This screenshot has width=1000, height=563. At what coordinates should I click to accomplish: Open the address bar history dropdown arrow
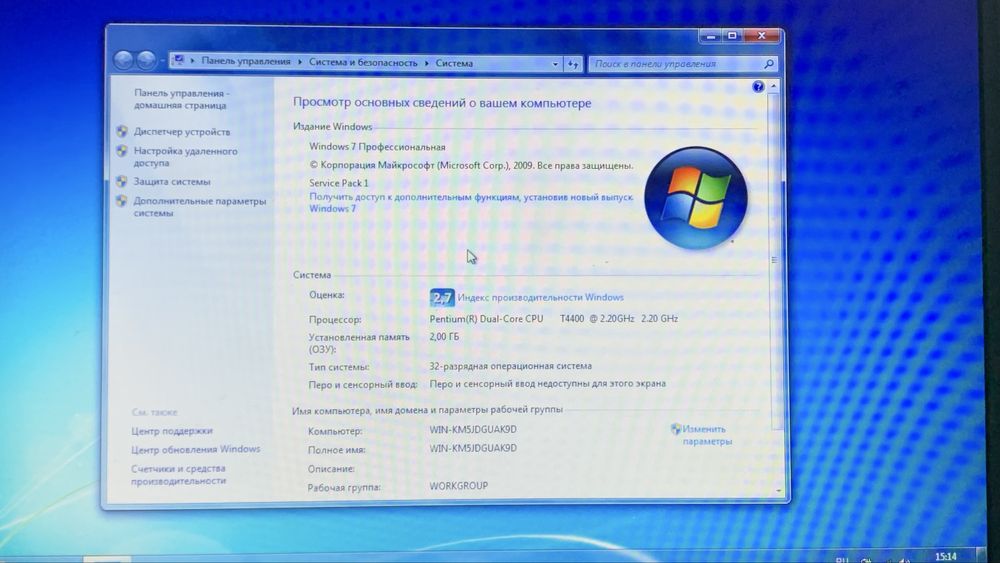click(555, 64)
